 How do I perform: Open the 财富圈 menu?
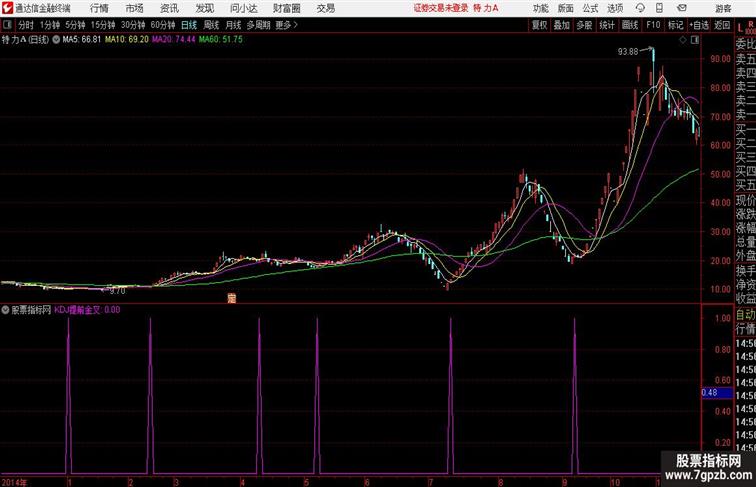286,8
